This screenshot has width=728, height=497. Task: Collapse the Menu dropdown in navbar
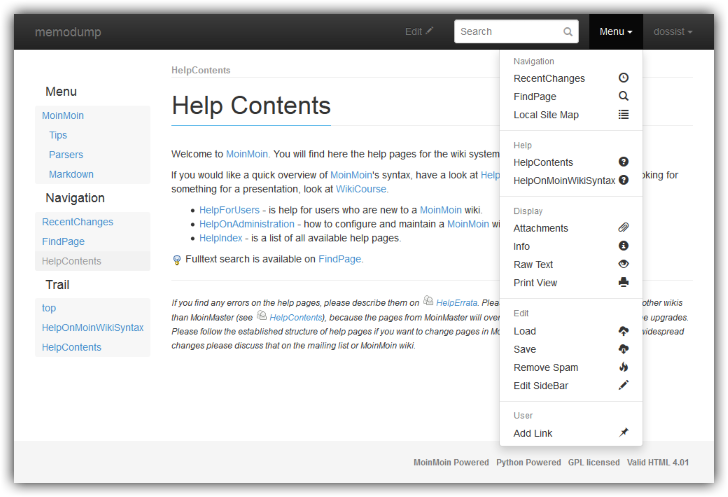point(616,32)
